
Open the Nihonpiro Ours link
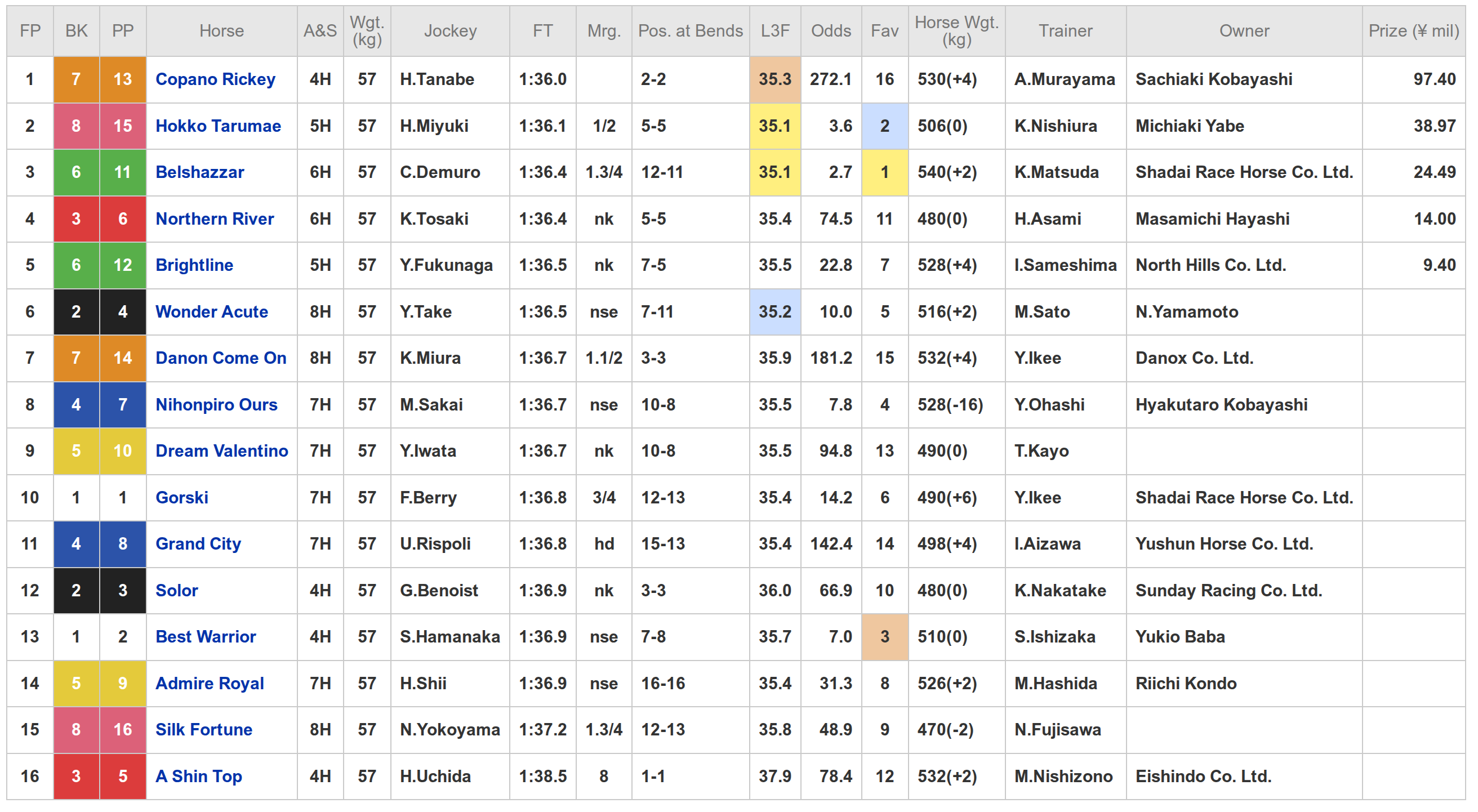(x=216, y=404)
